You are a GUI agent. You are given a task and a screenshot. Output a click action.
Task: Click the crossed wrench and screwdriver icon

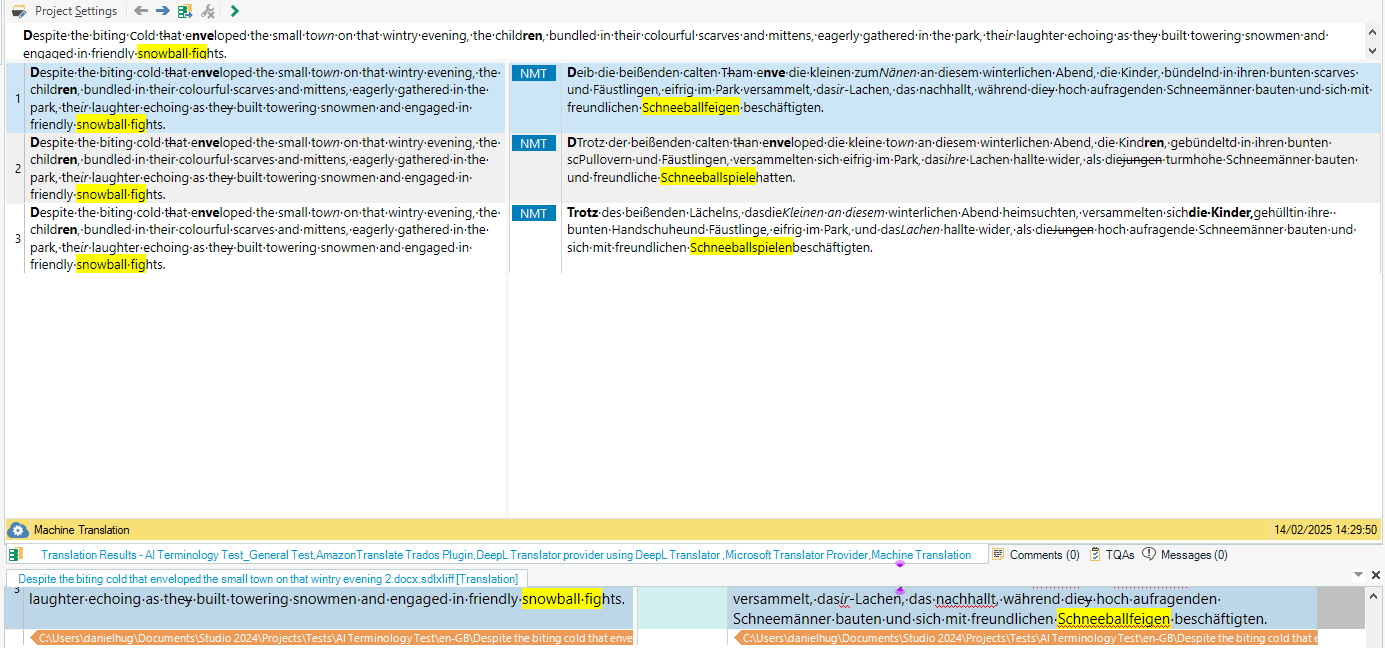tap(208, 11)
